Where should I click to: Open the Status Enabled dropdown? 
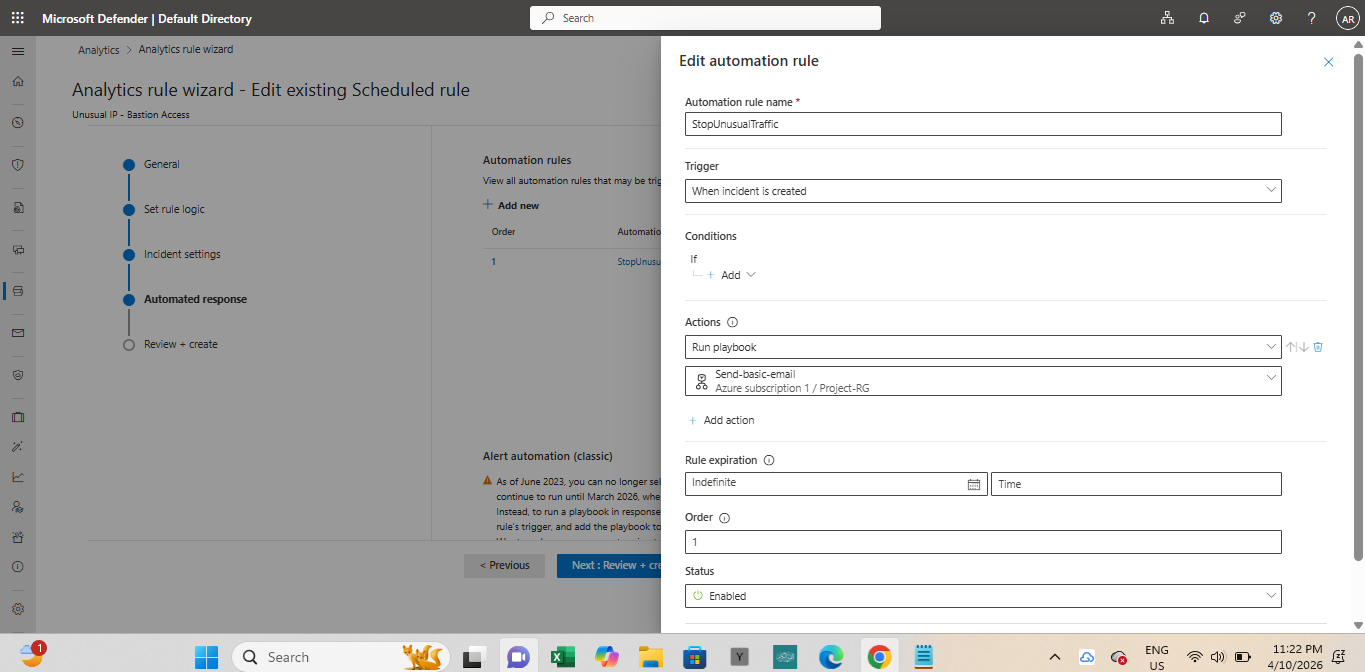coord(983,596)
